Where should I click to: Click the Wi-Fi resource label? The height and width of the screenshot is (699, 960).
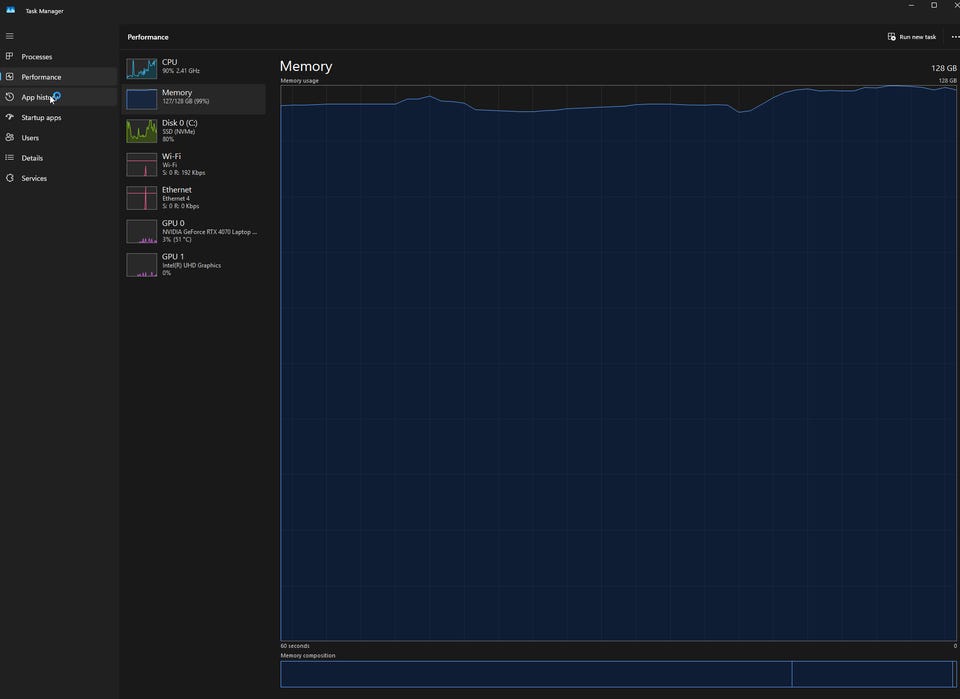click(x=171, y=157)
